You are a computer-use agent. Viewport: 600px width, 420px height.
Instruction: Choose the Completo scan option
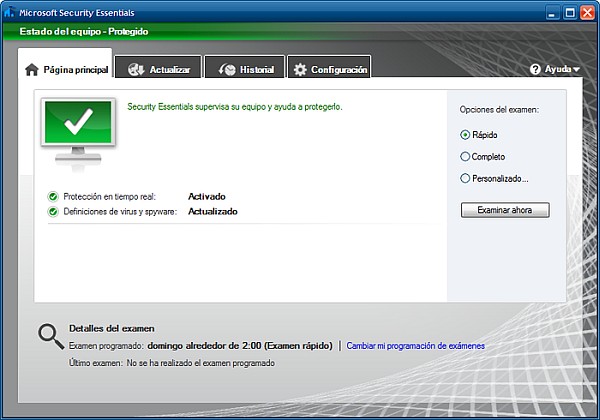click(x=465, y=156)
